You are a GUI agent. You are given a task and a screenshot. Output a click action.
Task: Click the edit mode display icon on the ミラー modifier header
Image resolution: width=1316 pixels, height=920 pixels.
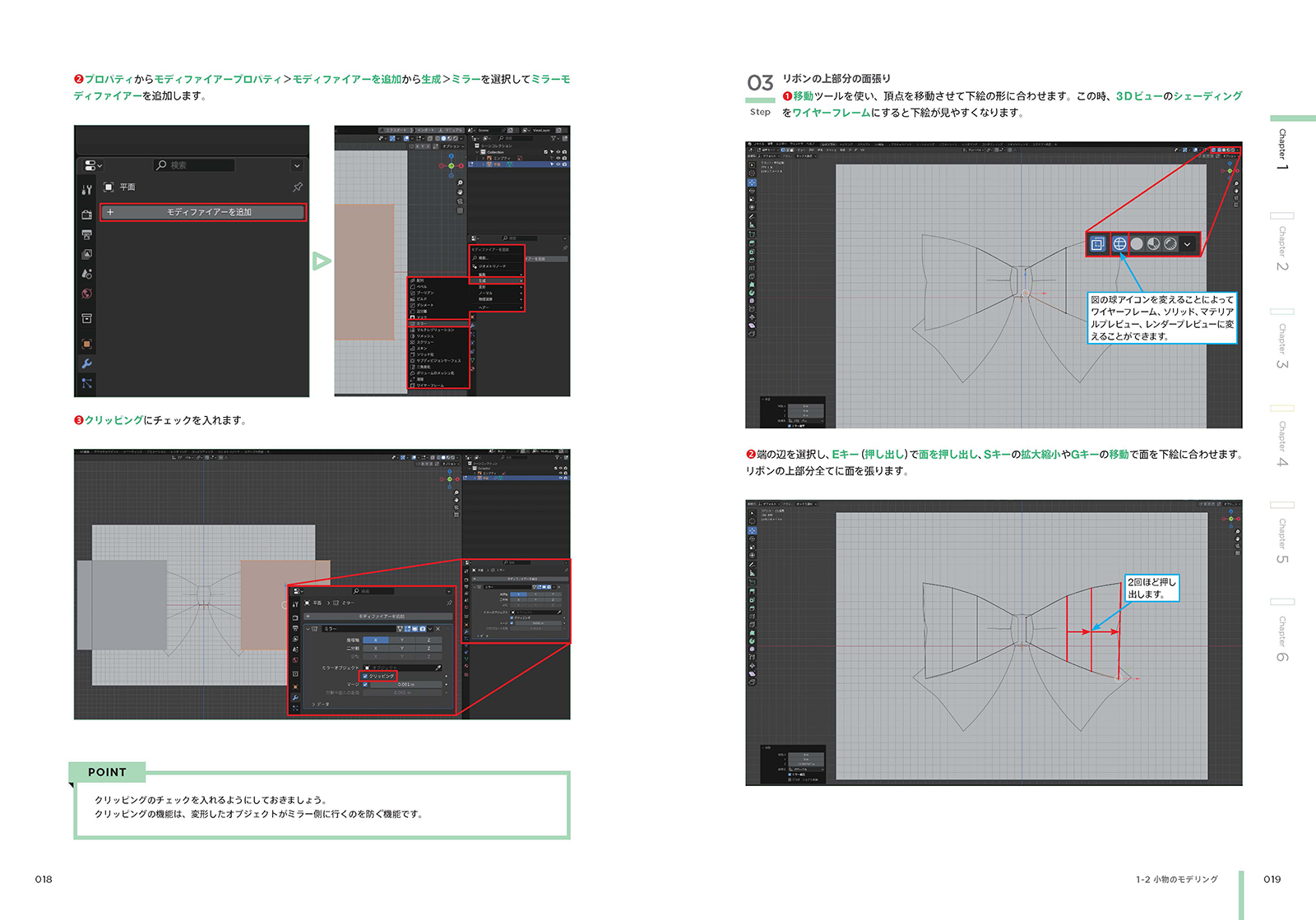tap(407, 629)
